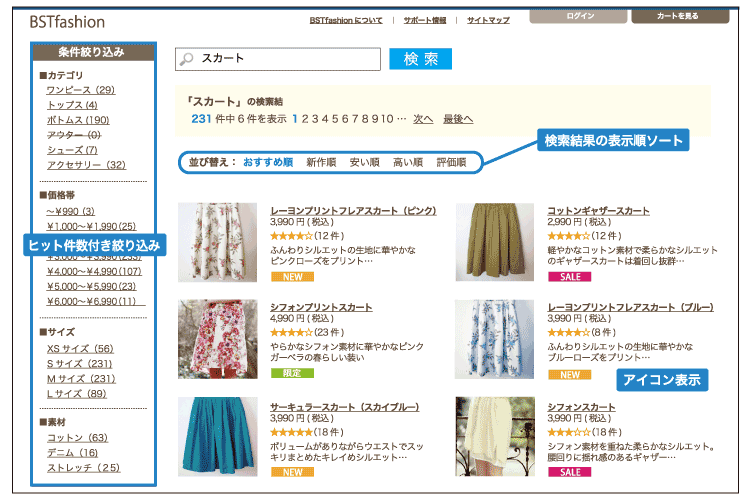750x500 pixels.
Task: Sort results by 安い順
Action: click(364, 162)
